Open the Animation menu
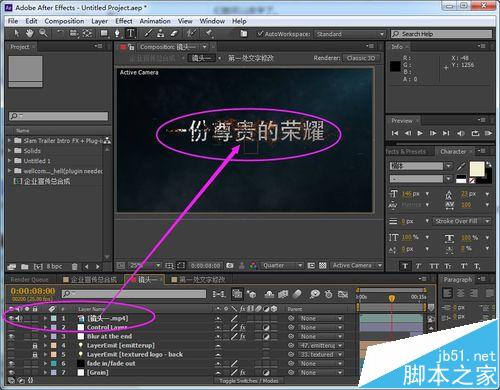The width and height of the screenshot is (500, 390). tap(155, 21)
